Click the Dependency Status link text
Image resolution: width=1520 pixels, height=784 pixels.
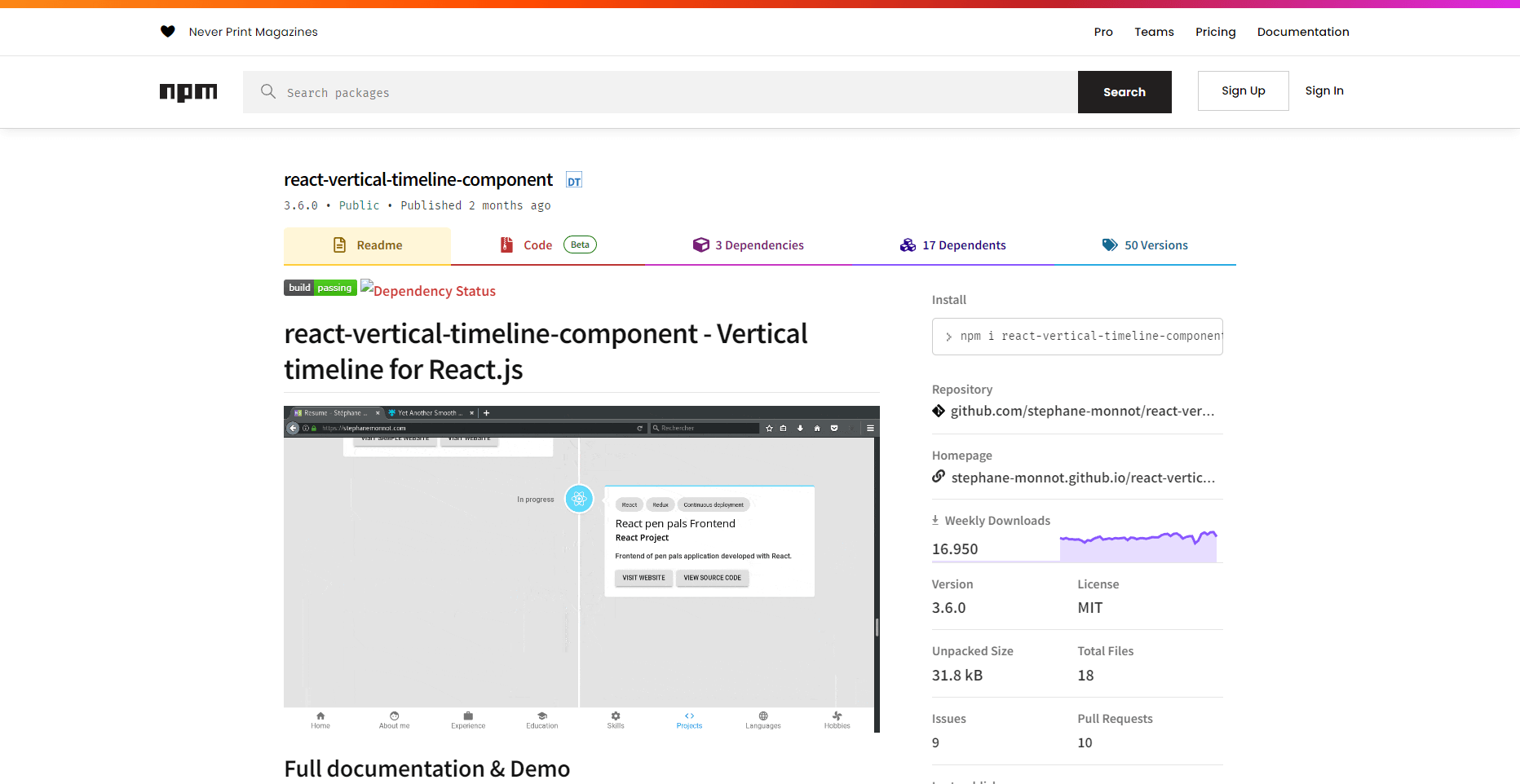tap(435, 291)
